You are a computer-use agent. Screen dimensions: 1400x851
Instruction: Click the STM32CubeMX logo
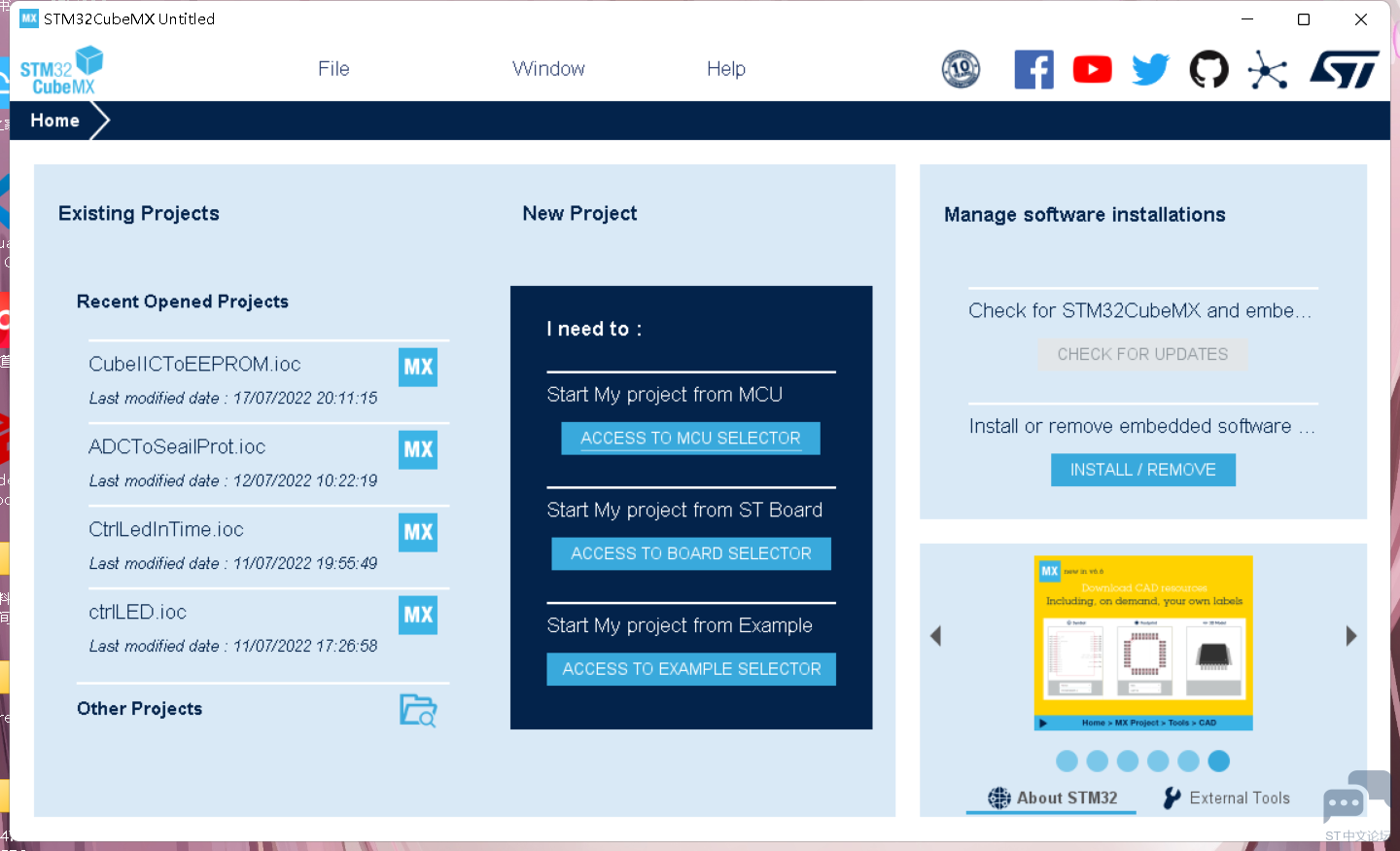[x=61, y=70]
